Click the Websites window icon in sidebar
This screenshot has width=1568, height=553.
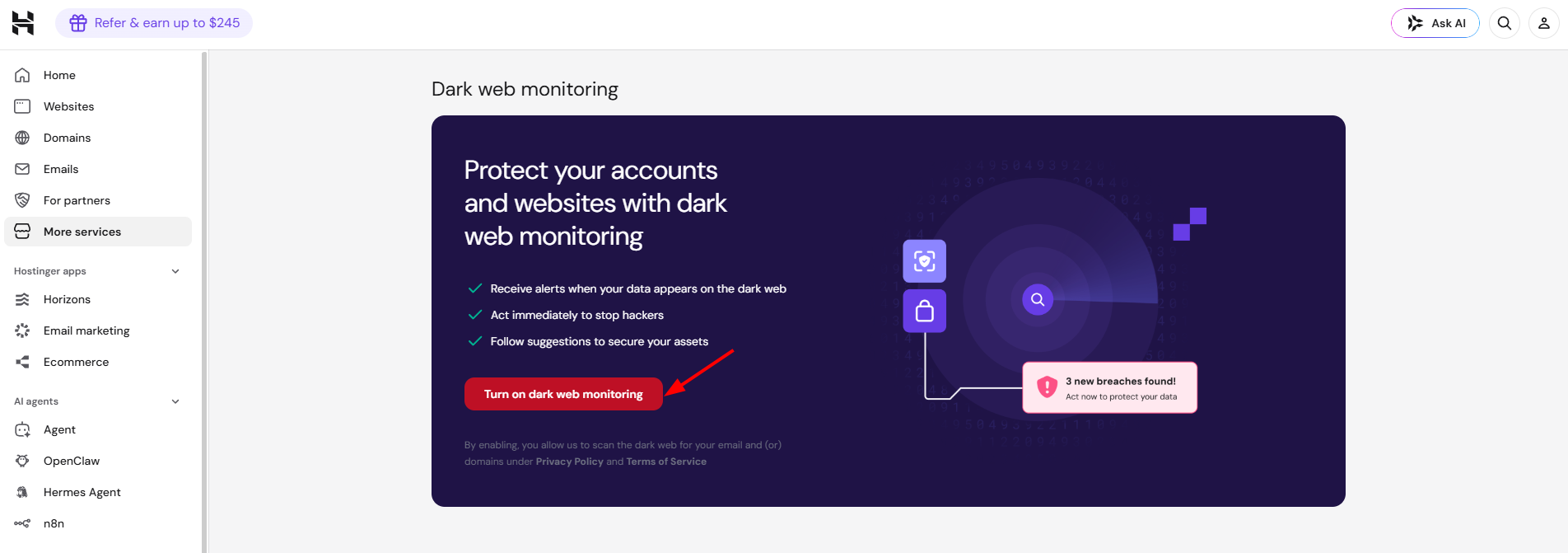22,106
